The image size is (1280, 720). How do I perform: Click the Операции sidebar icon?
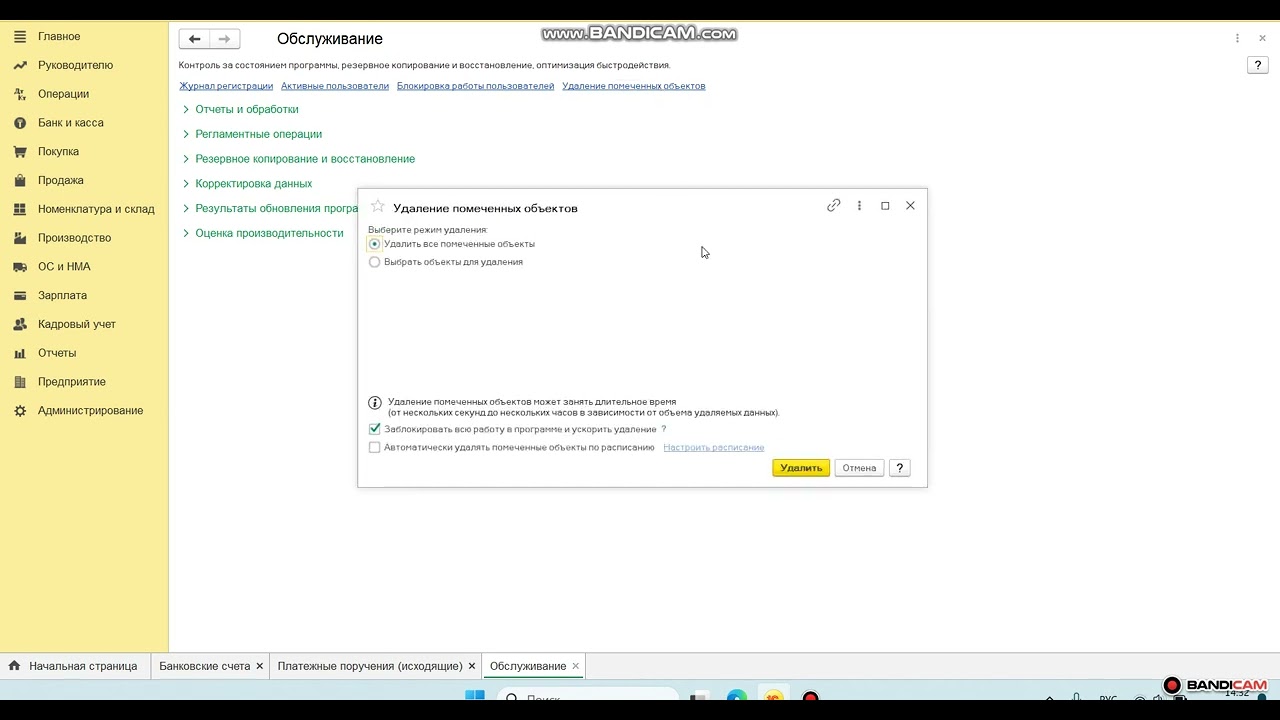19,94
